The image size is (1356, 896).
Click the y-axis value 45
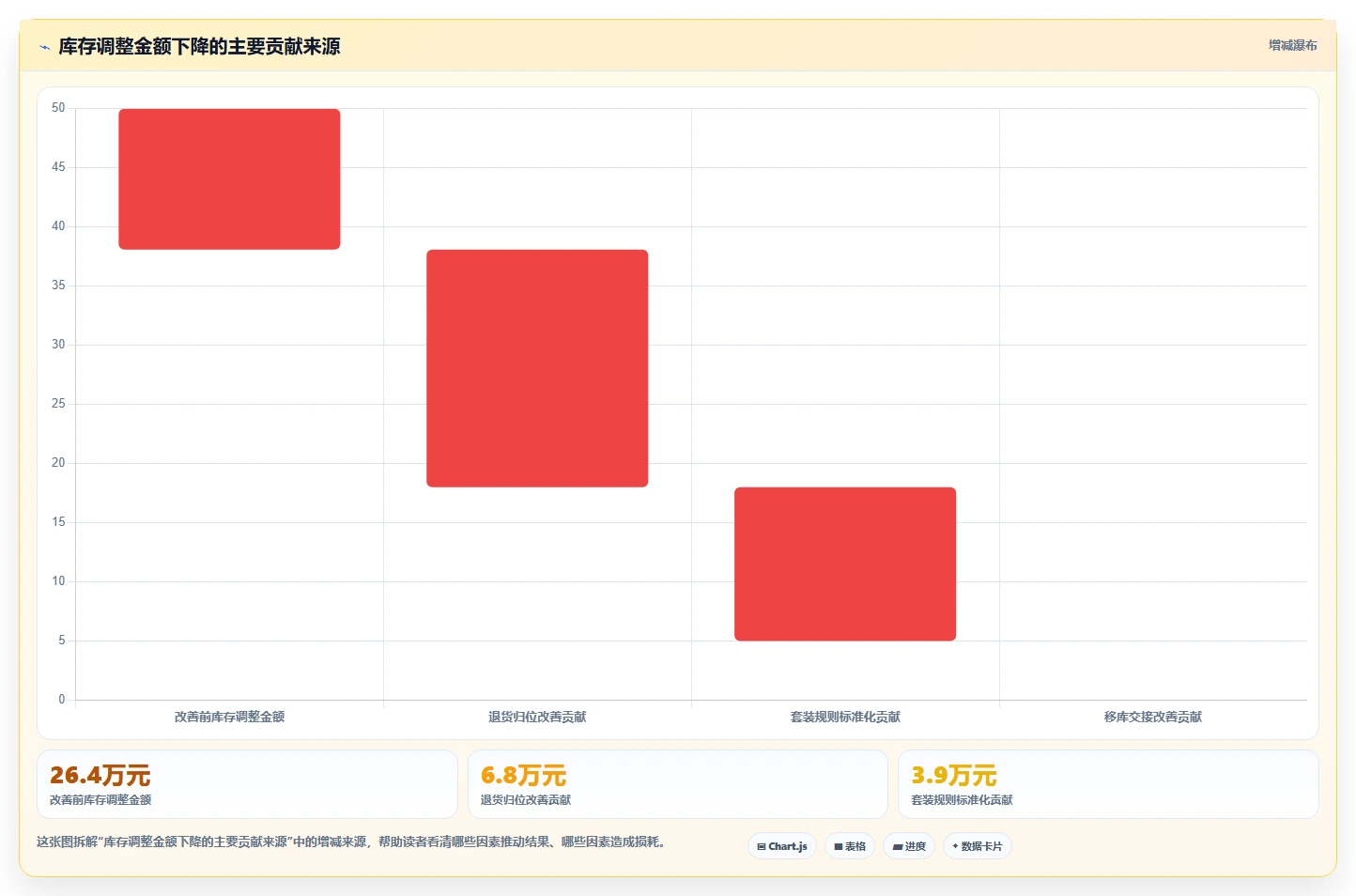click(58, 167)
